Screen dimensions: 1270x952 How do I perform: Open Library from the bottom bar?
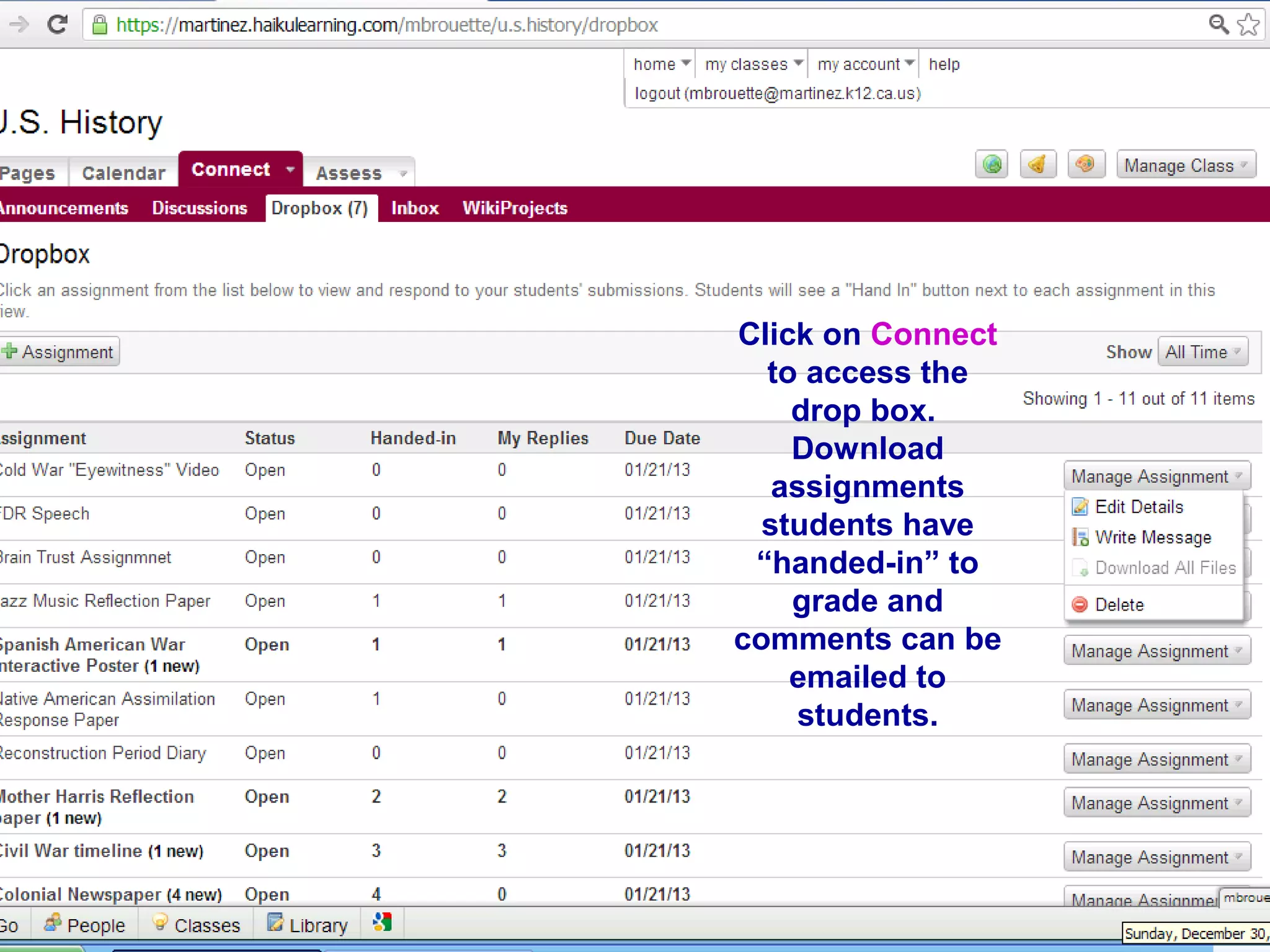[308, 925]
